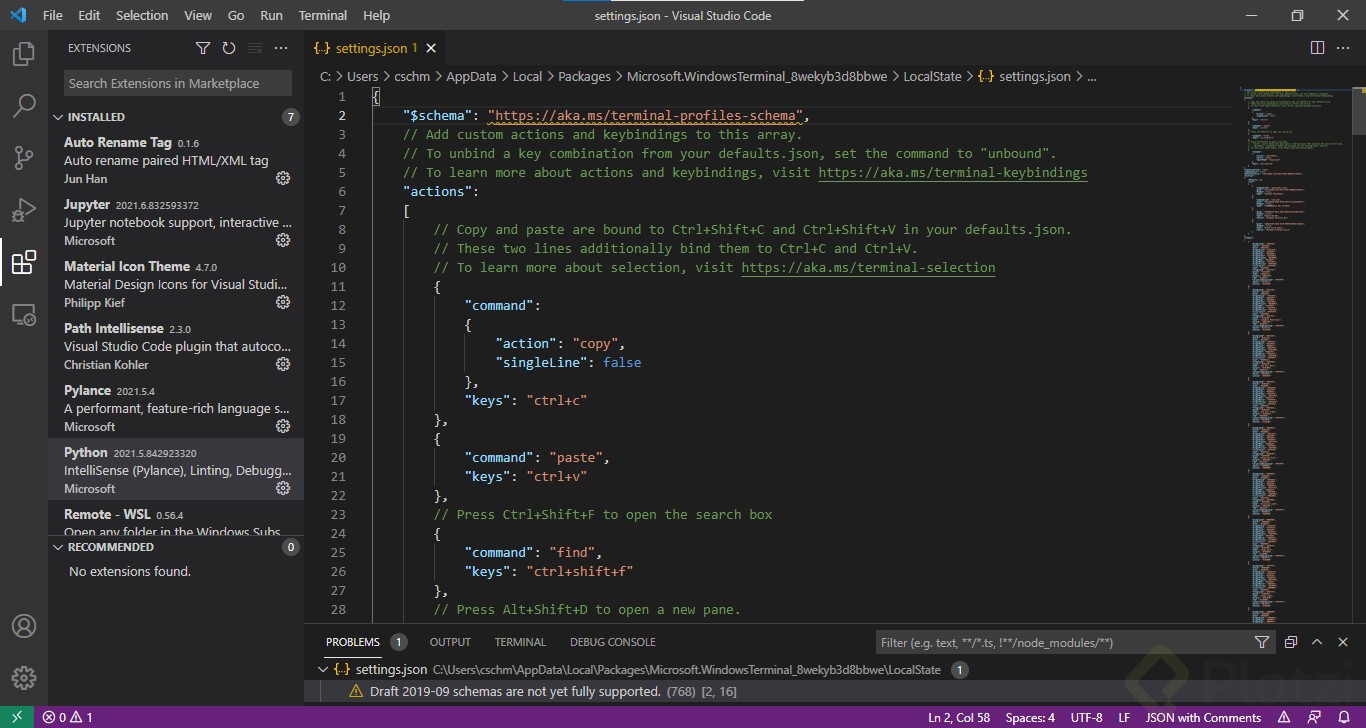Open the Terminal menu
Image resolution: width=1366 pixels, height=728 pixels.
click(322, 15)
